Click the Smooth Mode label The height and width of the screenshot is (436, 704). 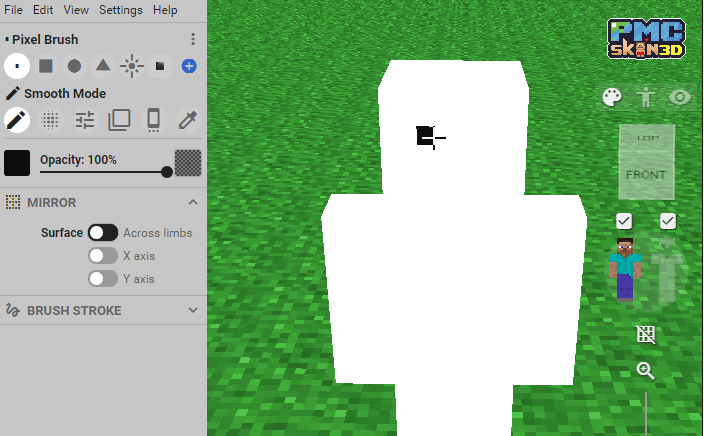(x=65, y=93)
